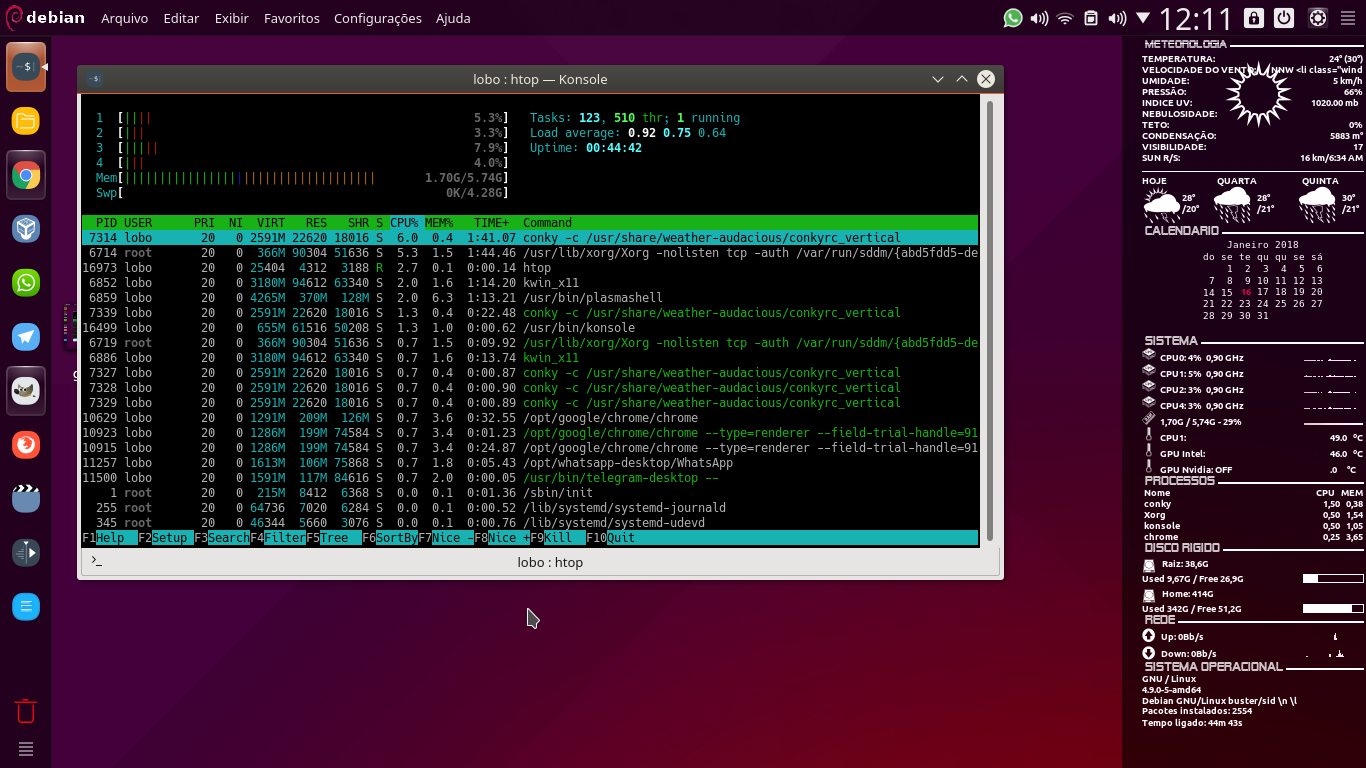This screenshot has width=1366, height=768.
Task: Open the Exibir menu
Action: (x=231, y=18)
